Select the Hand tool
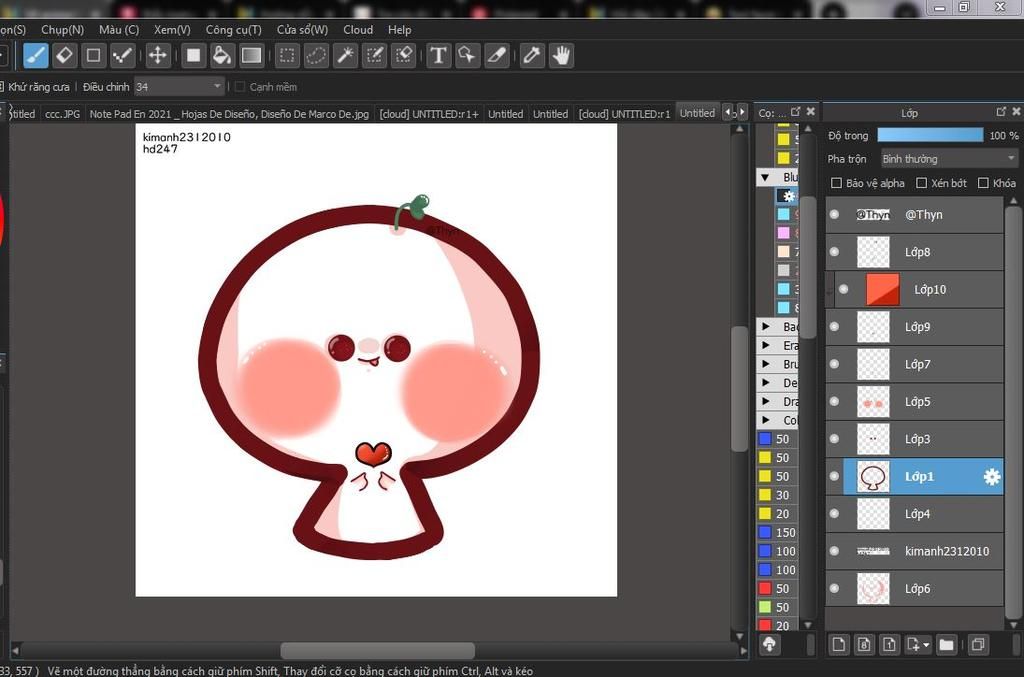1024x677 pixels. click(561, 56)
